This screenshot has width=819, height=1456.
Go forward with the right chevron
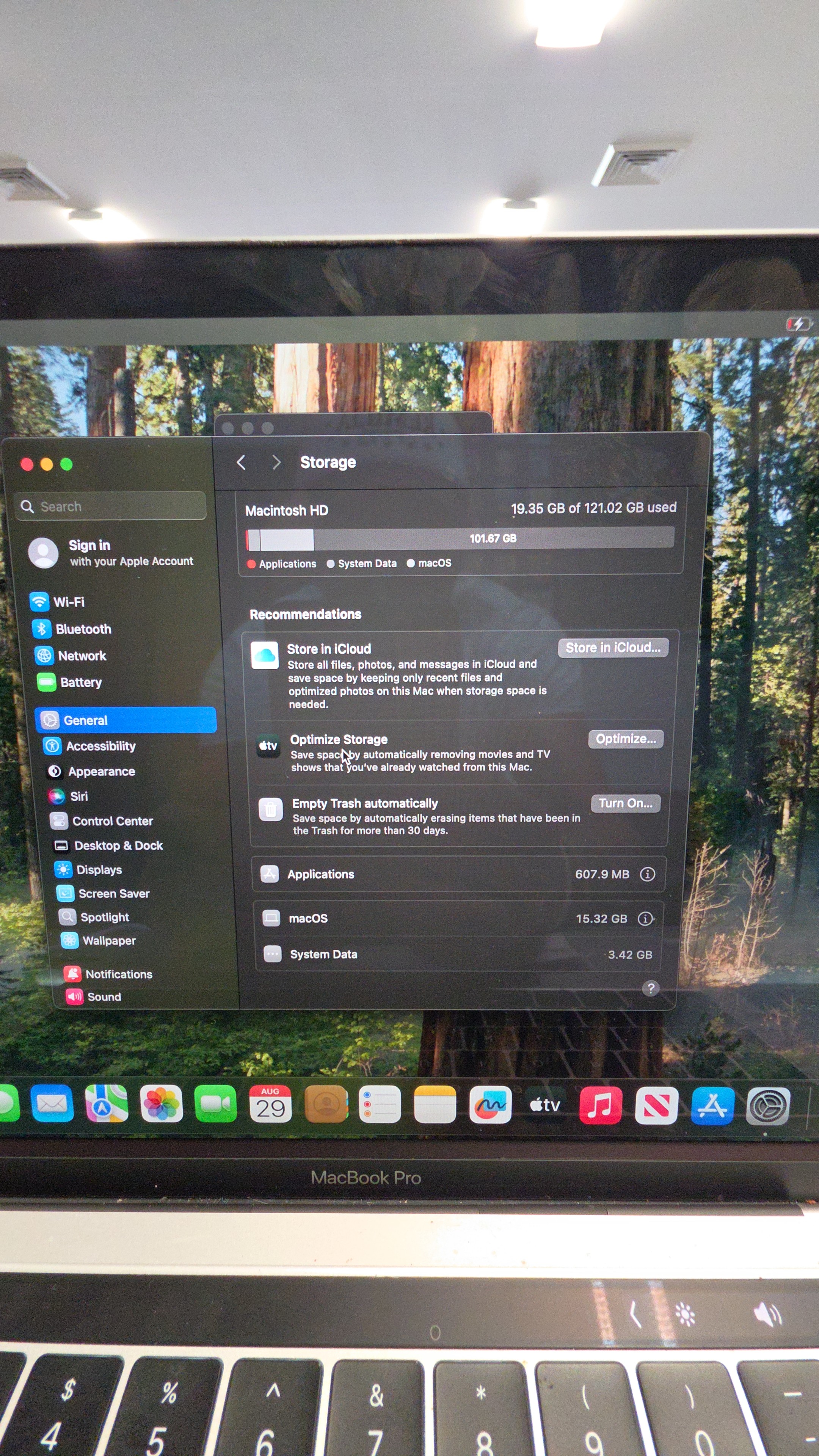click(276, 462)
